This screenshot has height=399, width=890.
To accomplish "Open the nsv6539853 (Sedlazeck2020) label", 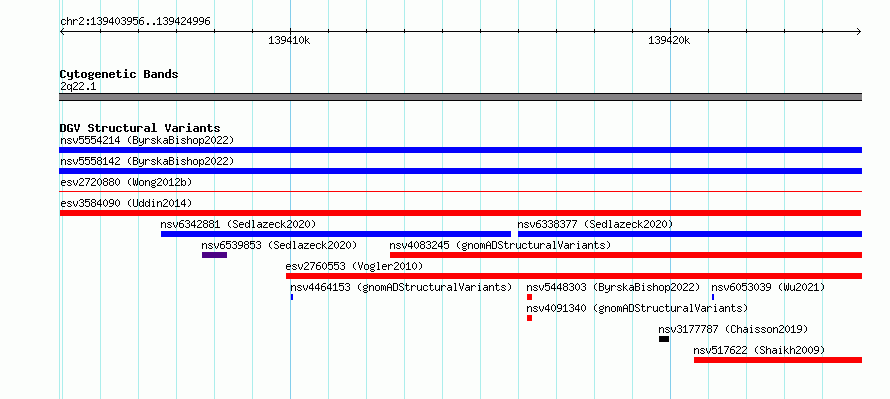I will point(279,245).
